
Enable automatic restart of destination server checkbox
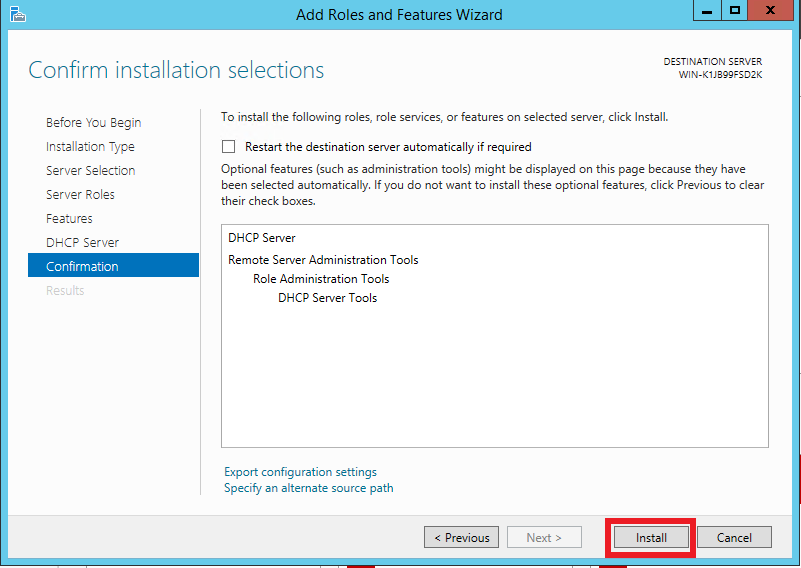point(228,147)
